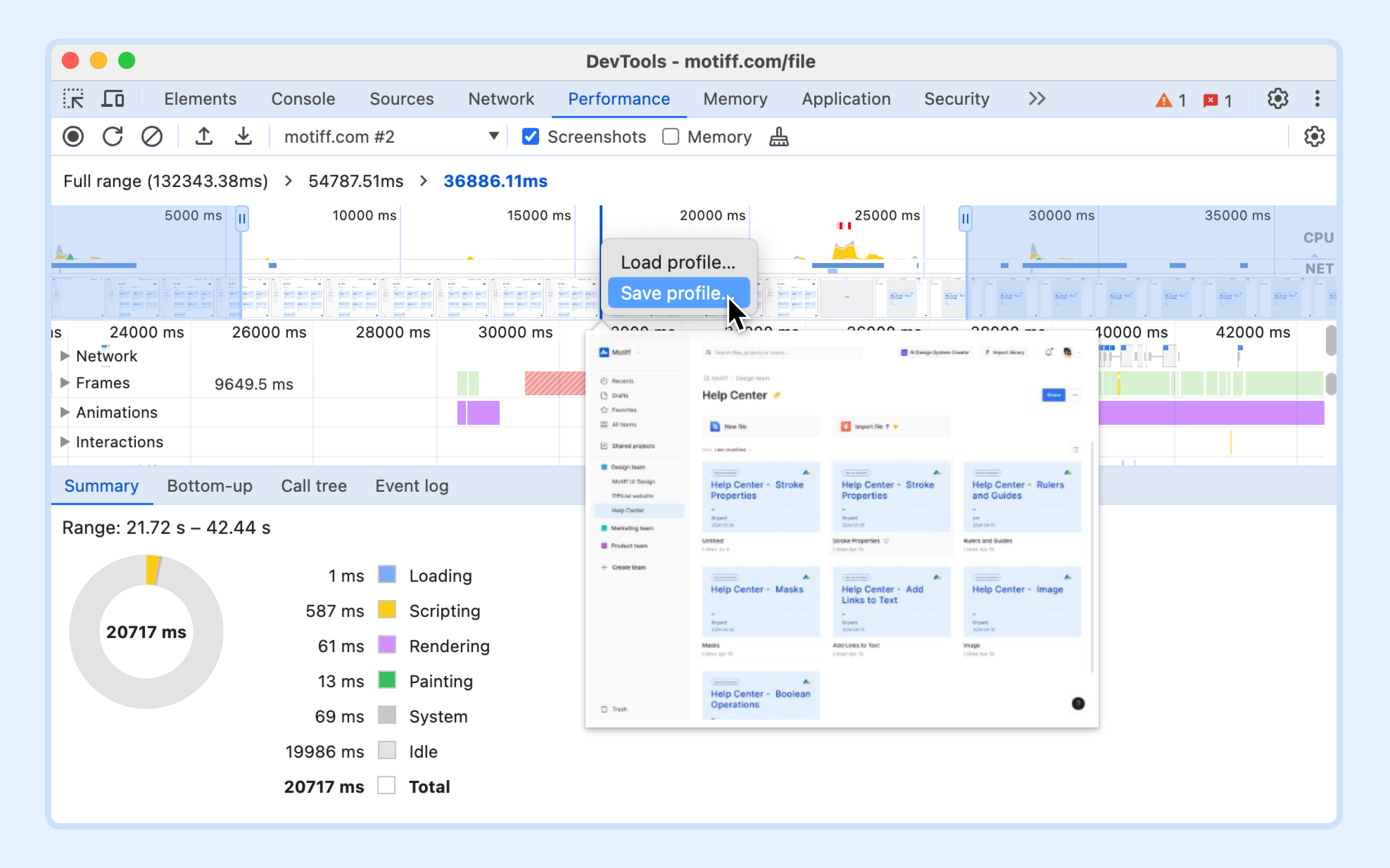Viewport: 1390px width, 868px height.
Task: Open the motiff.com #2 profile dropdown
Action: click(x=391, y=137)
